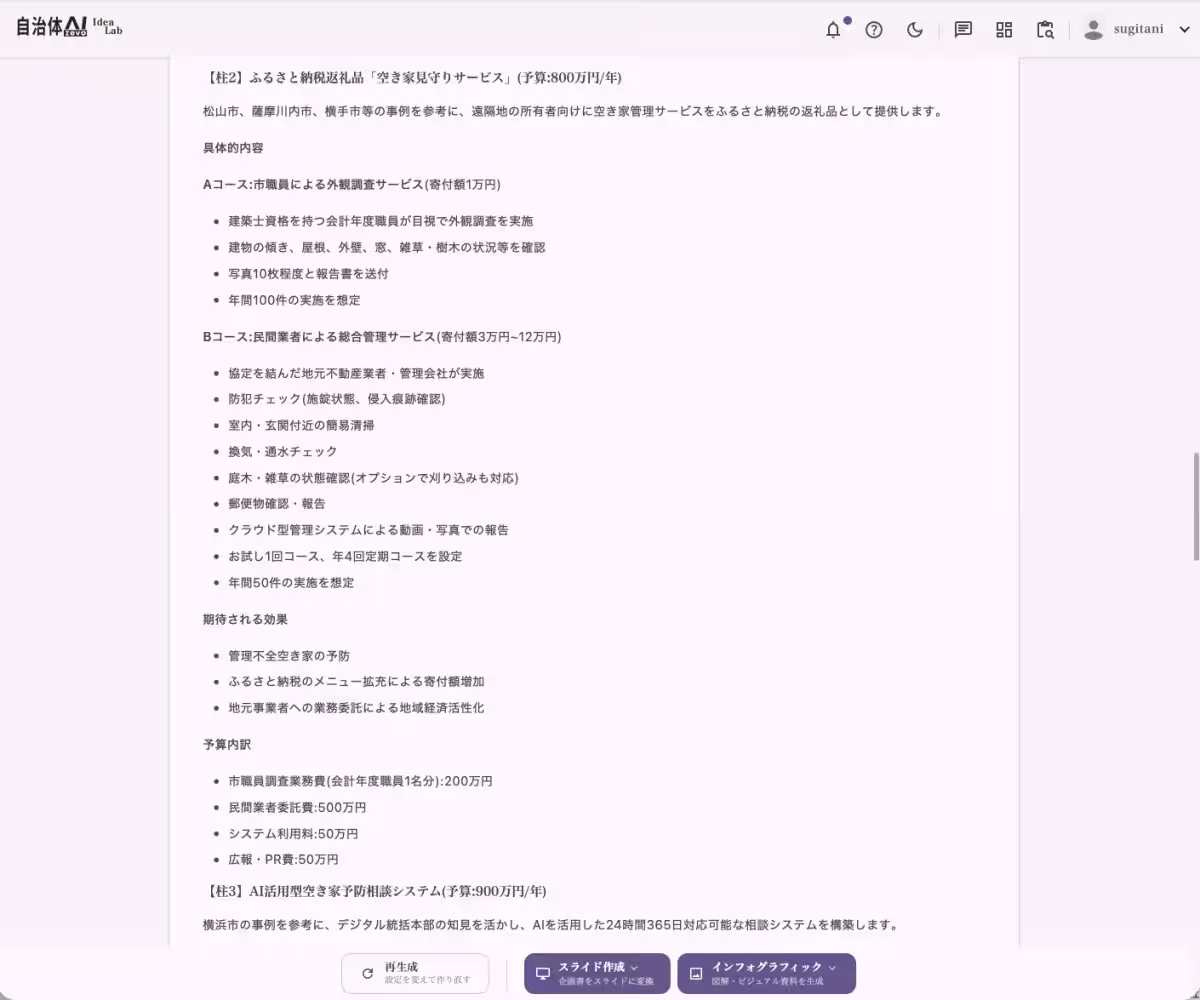Screen dimensions: 1200x1000
Task: Click the 再生成 regenerate button
Action: click(x=415, y=973)
